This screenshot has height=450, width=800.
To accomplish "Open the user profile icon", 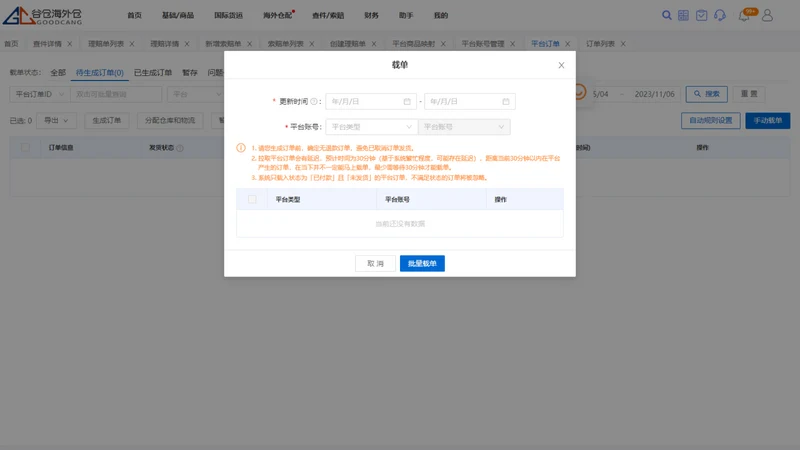I will [x=767, y=15].
